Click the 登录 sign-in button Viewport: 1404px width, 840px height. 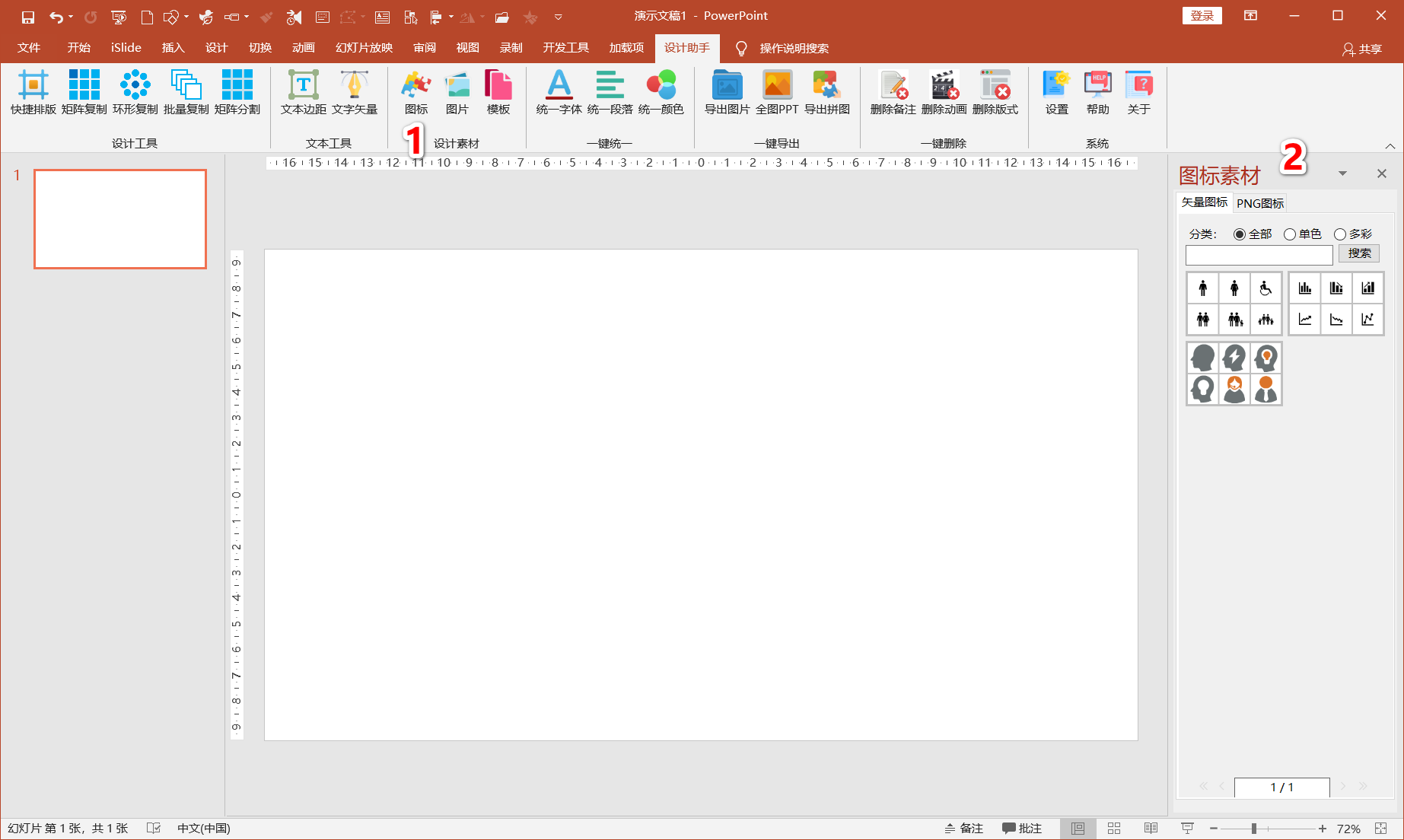(x=1202, y=16)
